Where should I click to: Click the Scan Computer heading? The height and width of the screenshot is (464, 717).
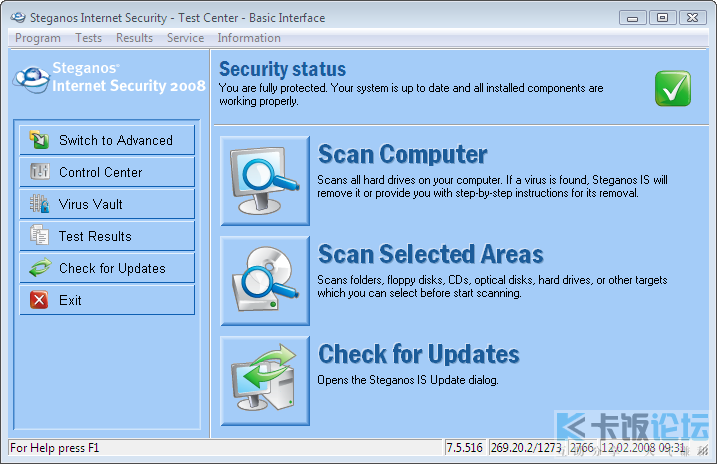[402, 154]
